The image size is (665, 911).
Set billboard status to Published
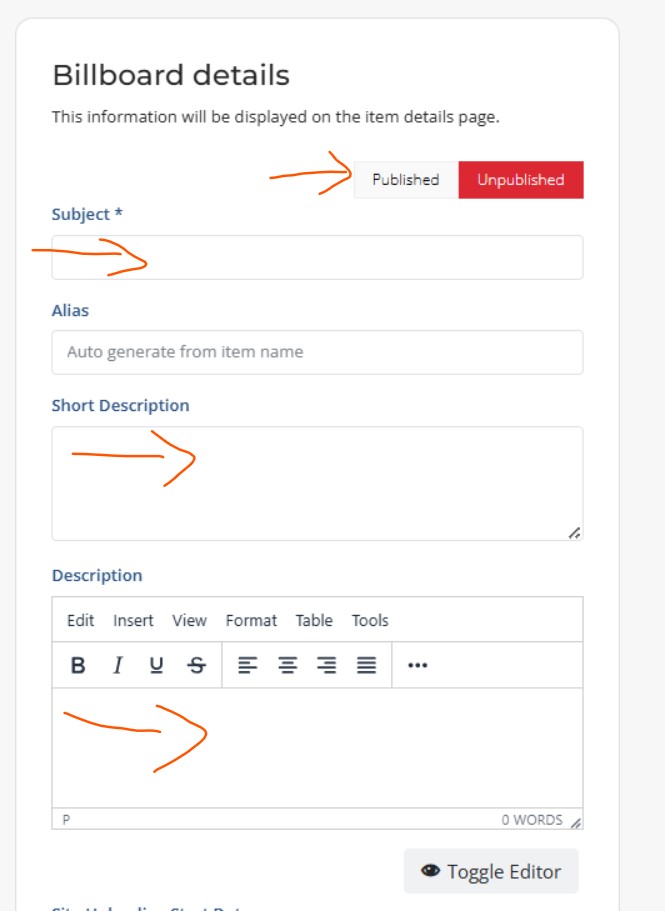[x=406, y=180]
